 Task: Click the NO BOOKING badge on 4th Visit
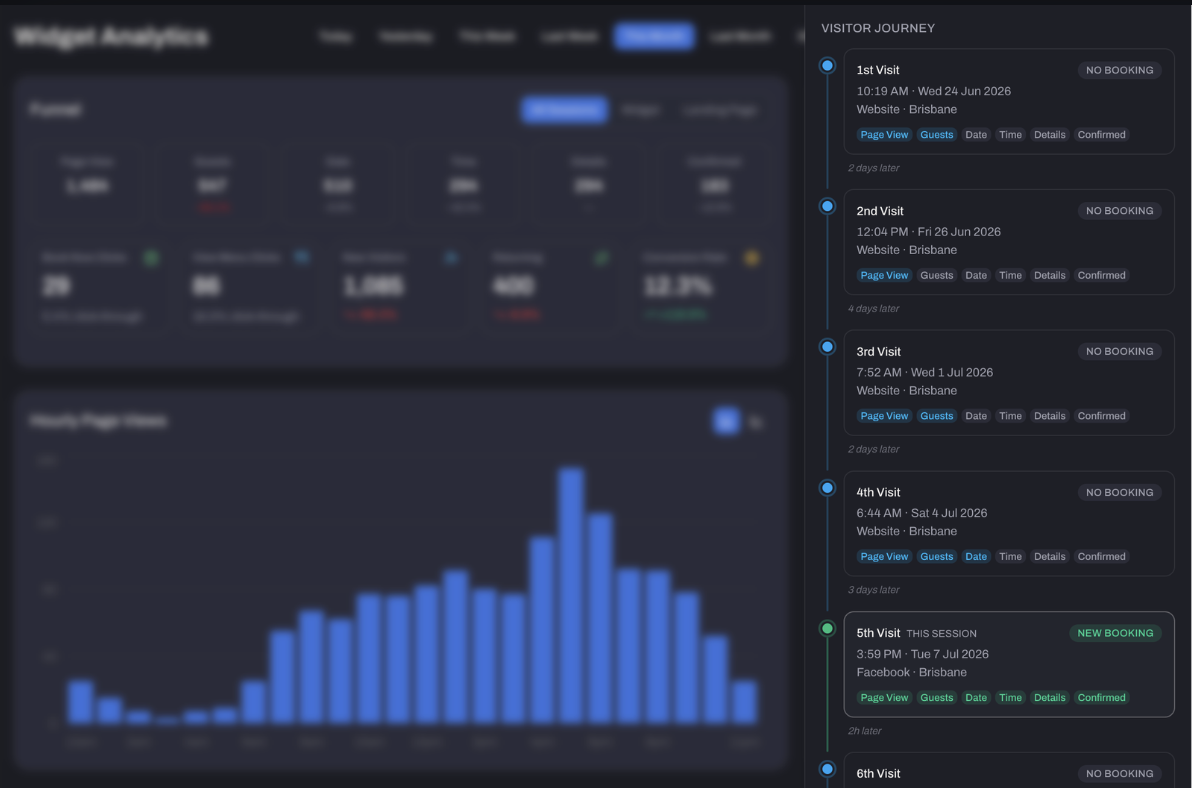tap(1119, 492)
